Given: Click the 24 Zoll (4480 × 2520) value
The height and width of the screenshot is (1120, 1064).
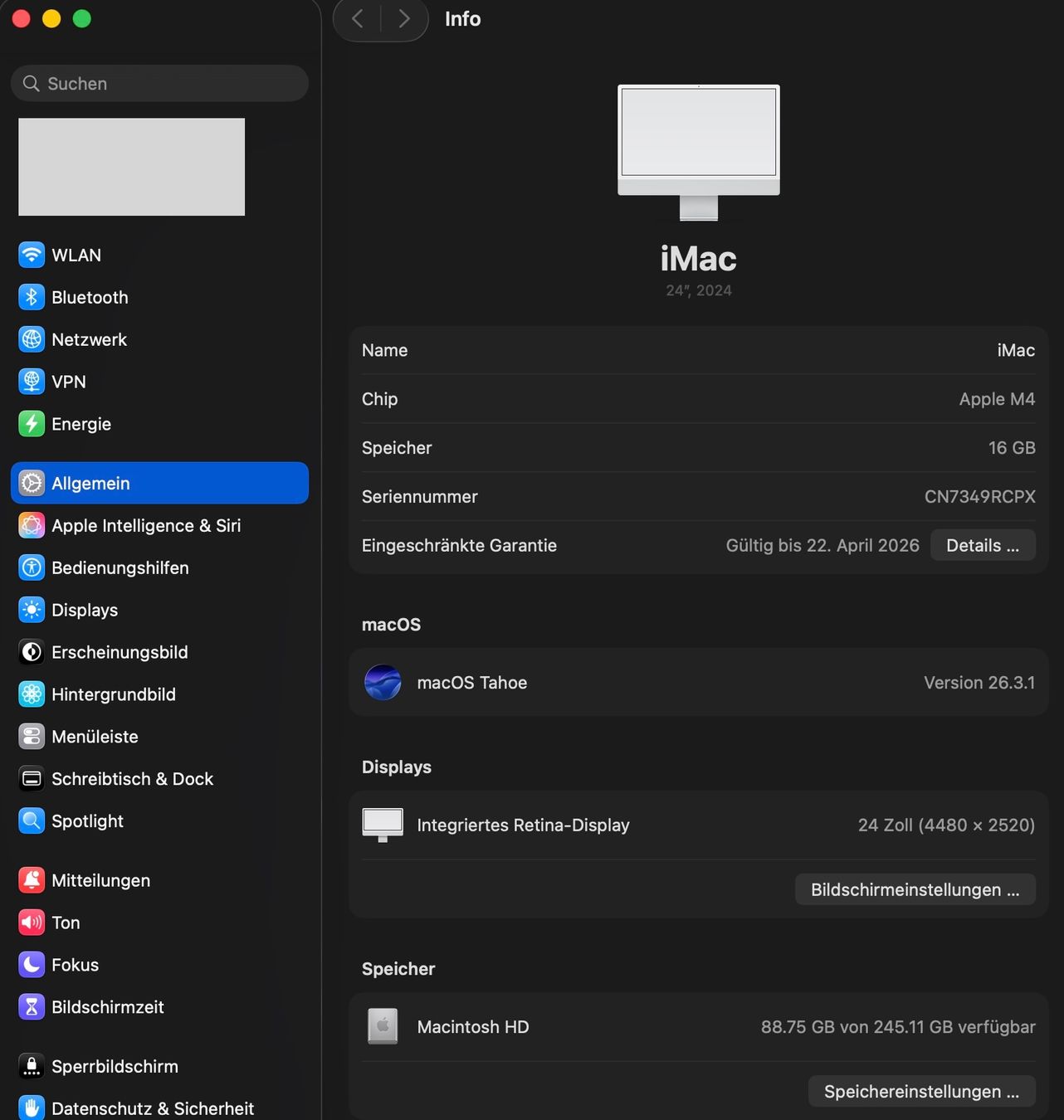Looking at the screenshot, I should pyautogui.click(x=946, y=825).
